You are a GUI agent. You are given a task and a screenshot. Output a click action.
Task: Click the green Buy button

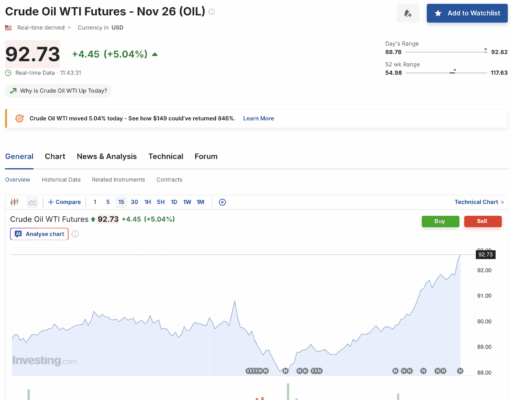(x=440, y=221)
